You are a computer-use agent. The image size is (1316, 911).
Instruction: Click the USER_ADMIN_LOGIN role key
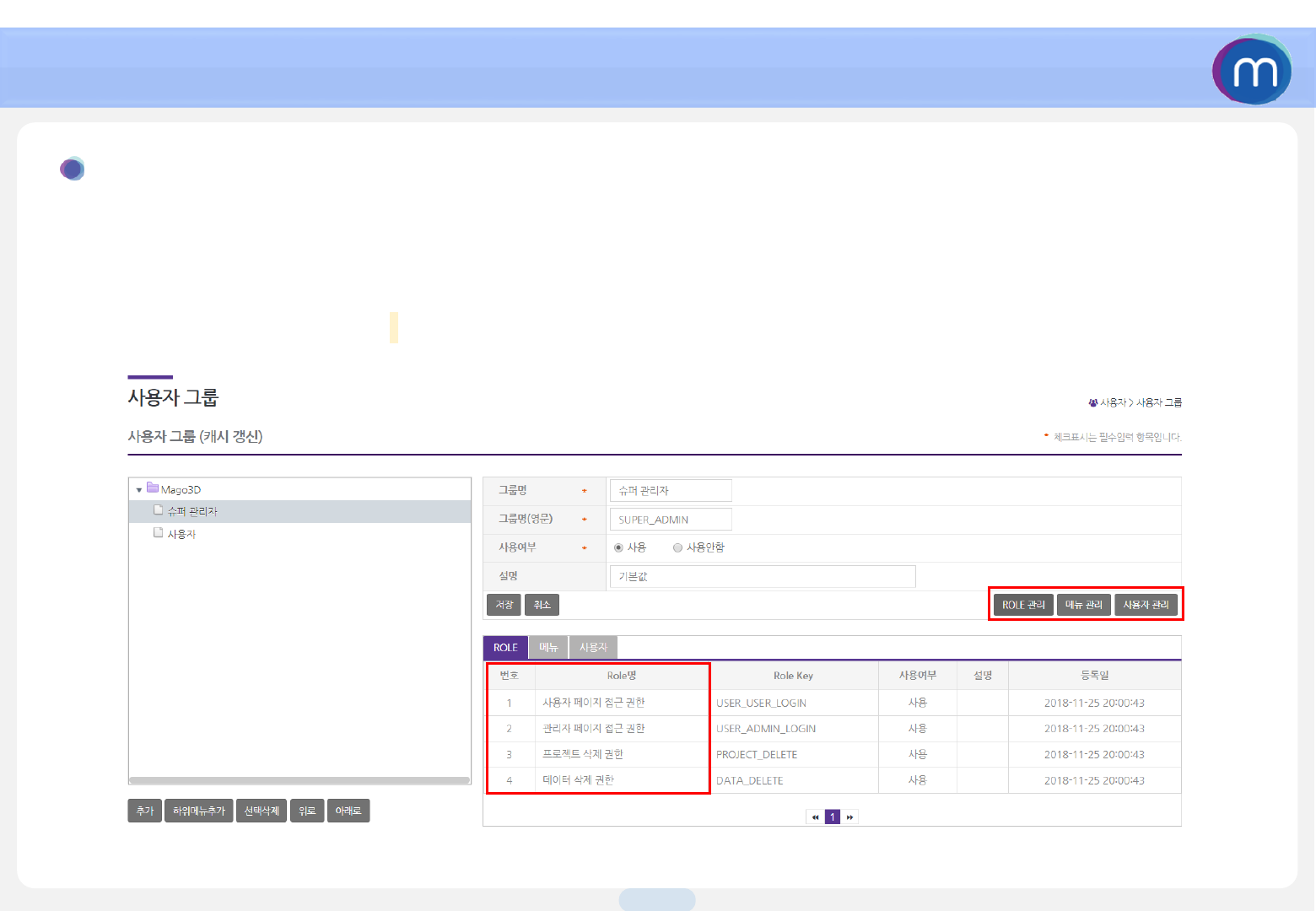(x=766, y=729)
